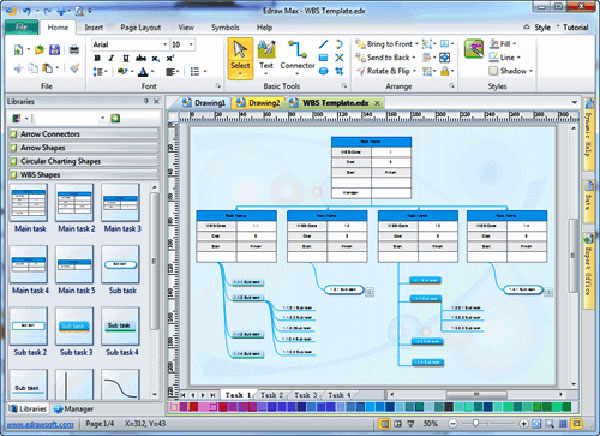This screenshot has height=436, width=600.
Task: Open Send to Back dropdown arrow
Action: click(414, 57)
